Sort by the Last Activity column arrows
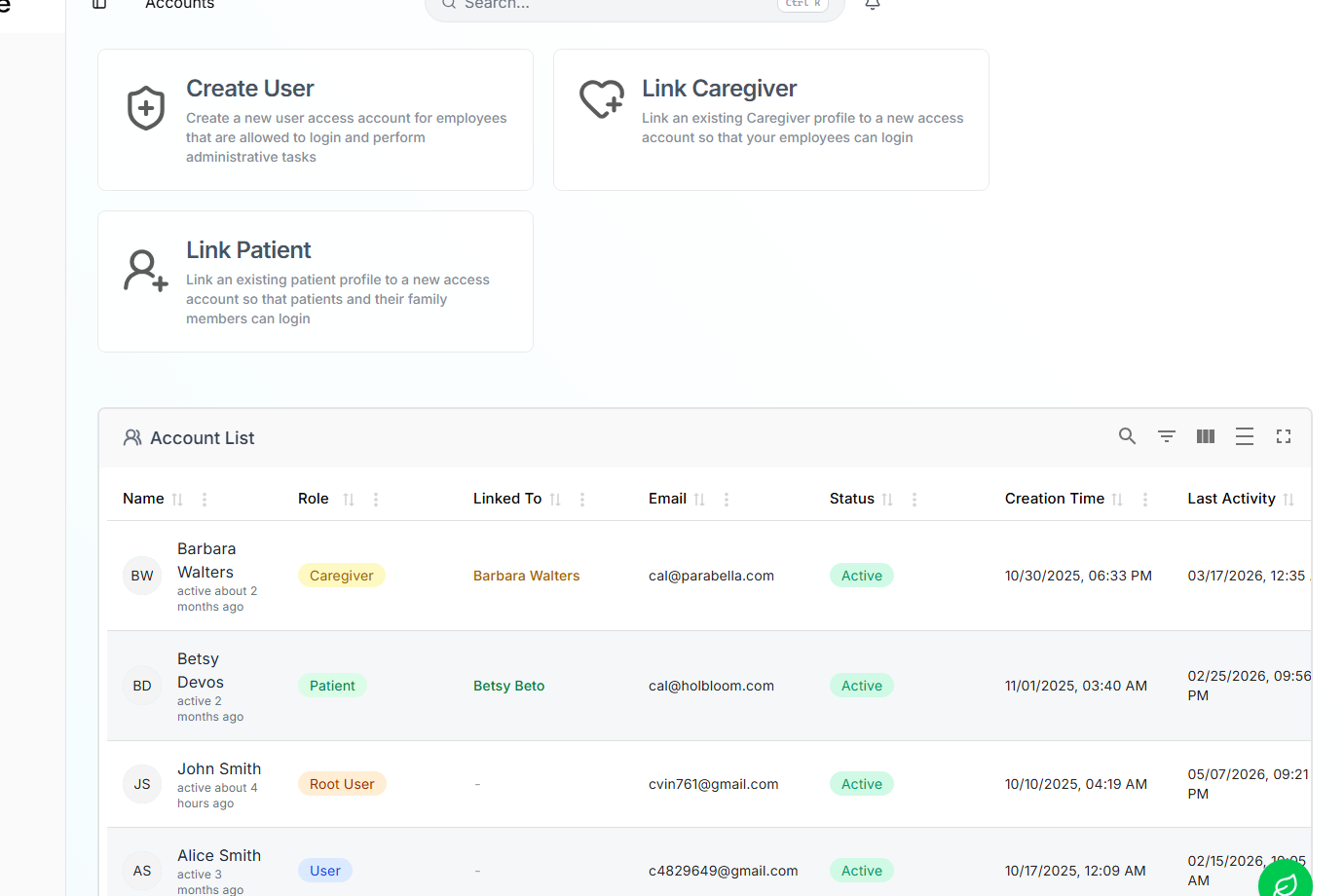This screenshot has height=896, width=1344. pyautogui.click(x=1288, y=500)
